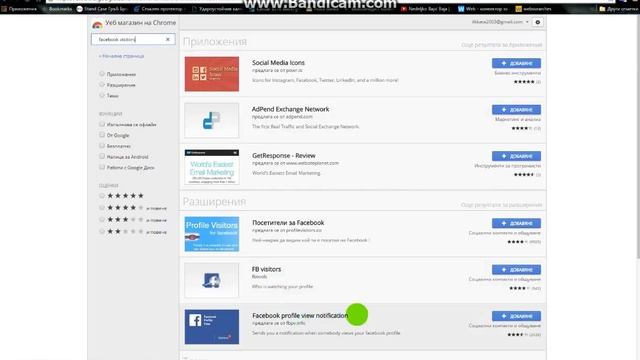Click the Бизнес инструменти category of Social Media Icons

click(x=518, y=73)
